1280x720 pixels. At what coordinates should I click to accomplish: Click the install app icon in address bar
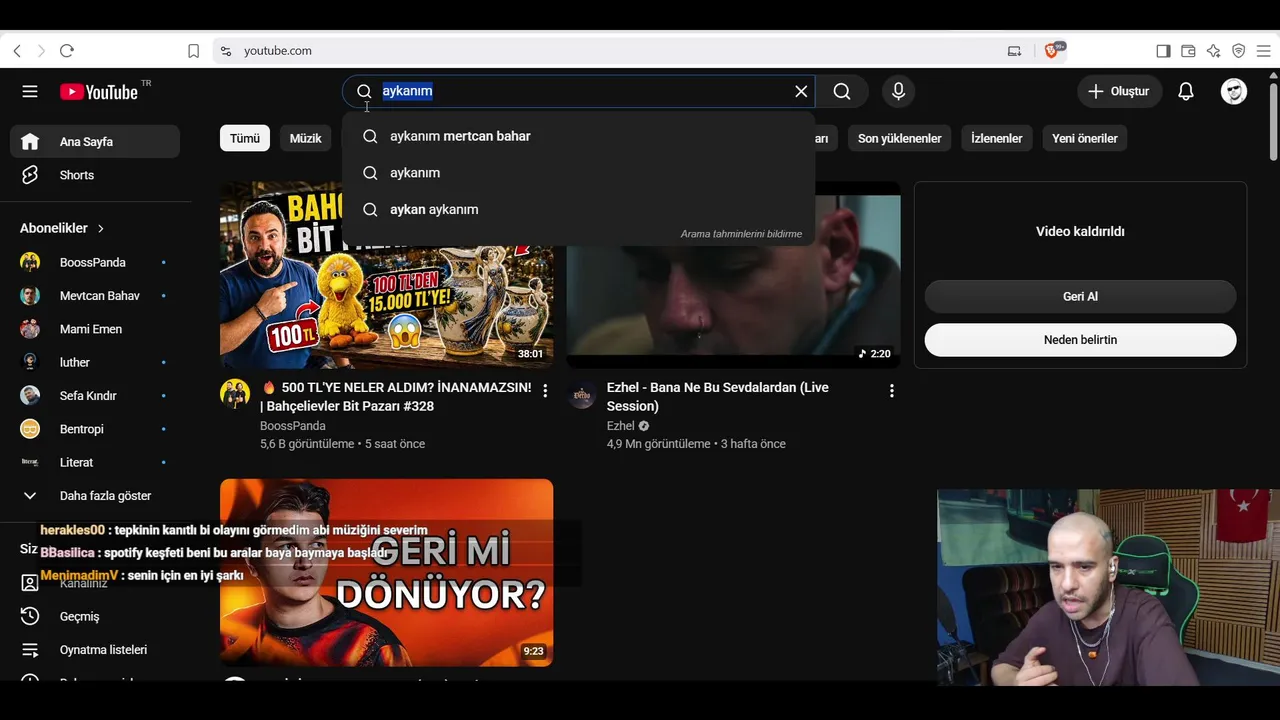[x=1014, y=51]
